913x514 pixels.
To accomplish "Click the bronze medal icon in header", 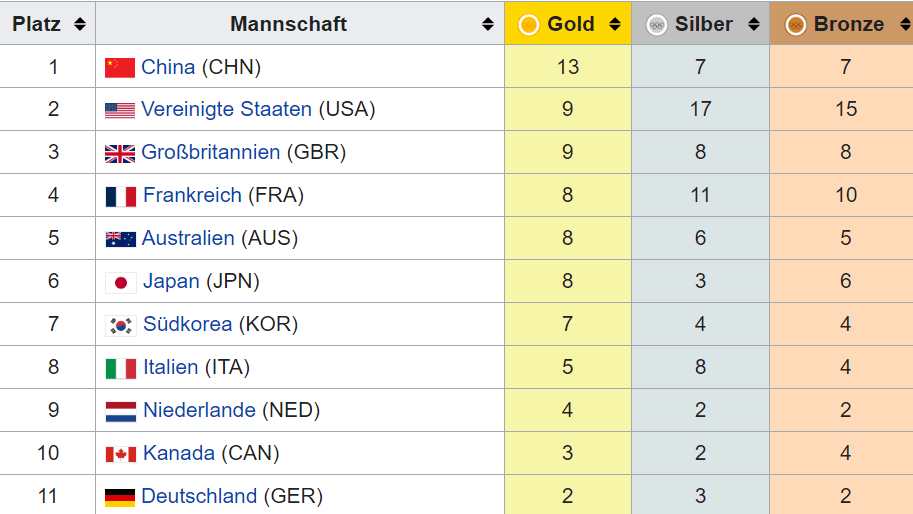I will 796,24.
